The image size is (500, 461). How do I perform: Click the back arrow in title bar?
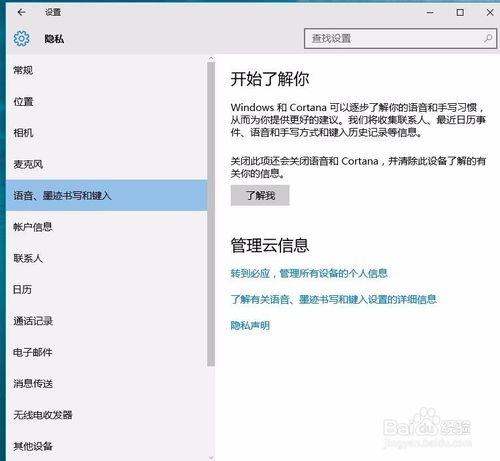click(21, 12)
